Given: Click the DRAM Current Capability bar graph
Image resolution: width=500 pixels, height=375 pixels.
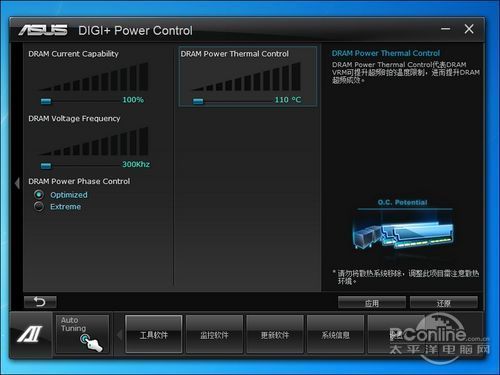Looking at the screenshot, I should [94, 76].
